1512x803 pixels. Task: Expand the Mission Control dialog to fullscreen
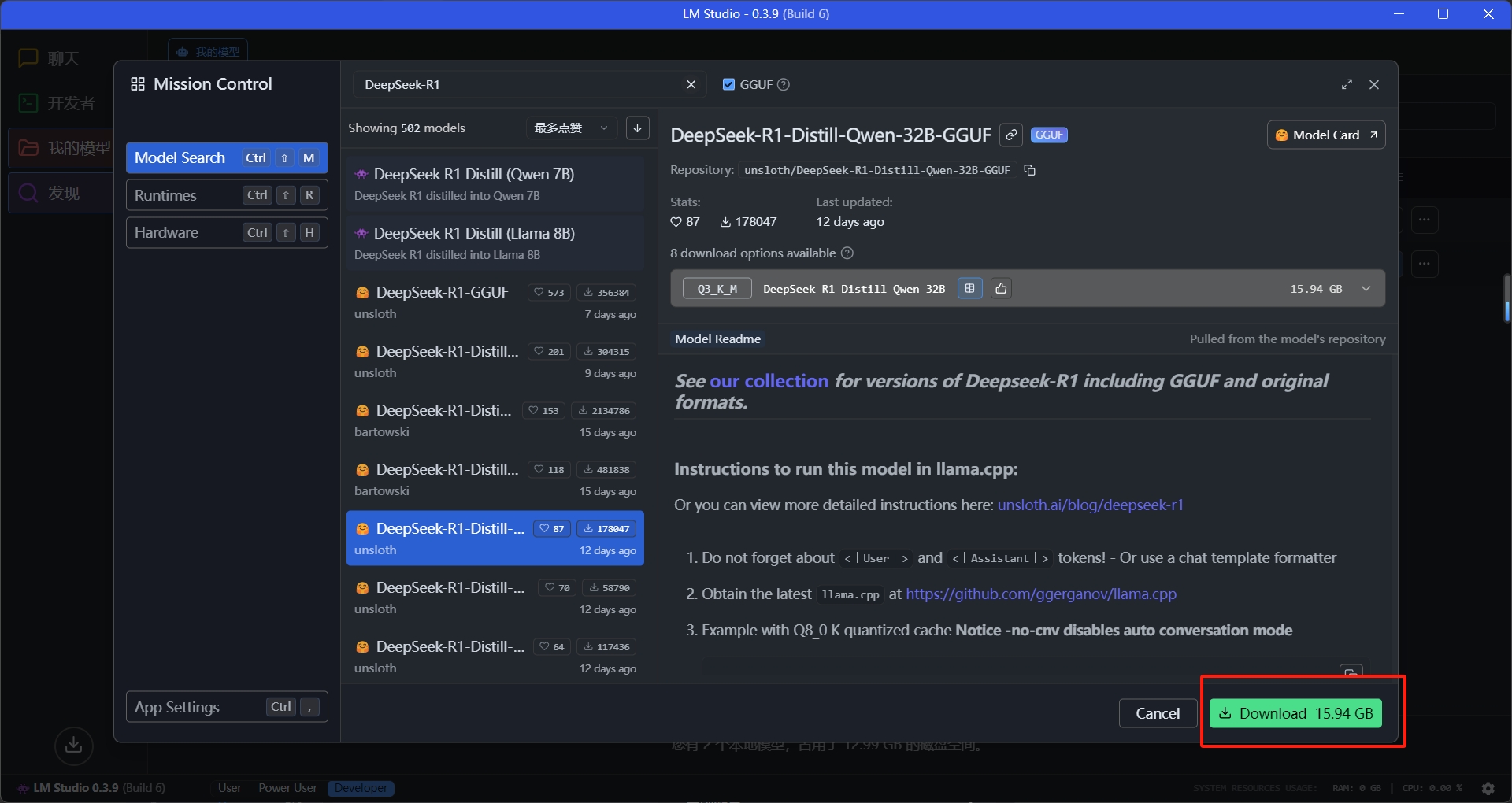[x=1347, y=84]
